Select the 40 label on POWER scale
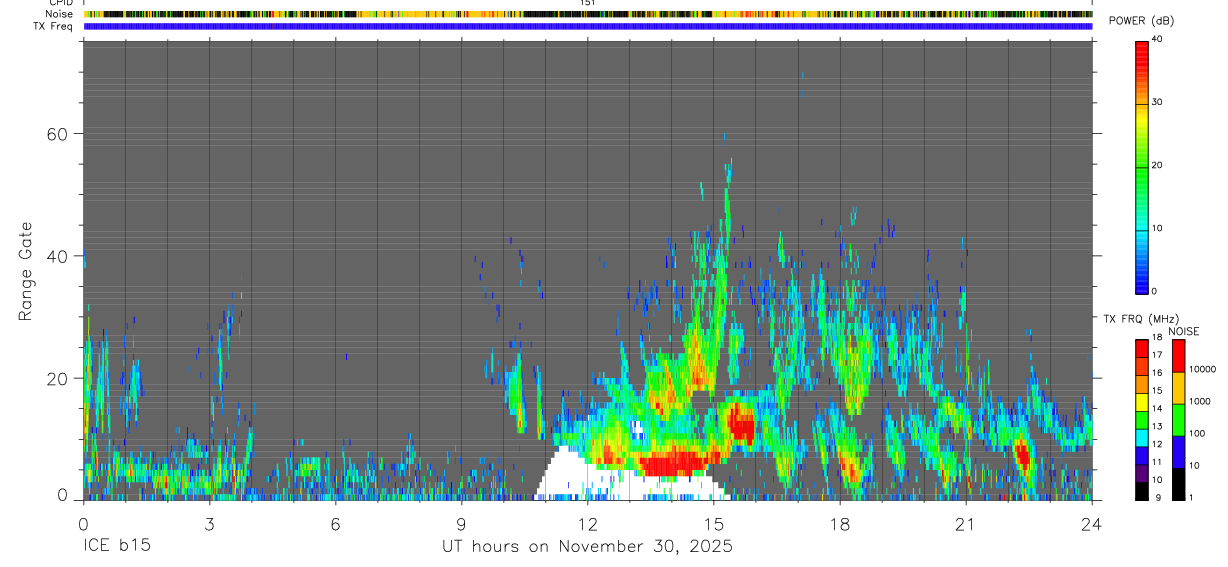The width and height of the screenshot is (1228, 567). coord(1157,39)
